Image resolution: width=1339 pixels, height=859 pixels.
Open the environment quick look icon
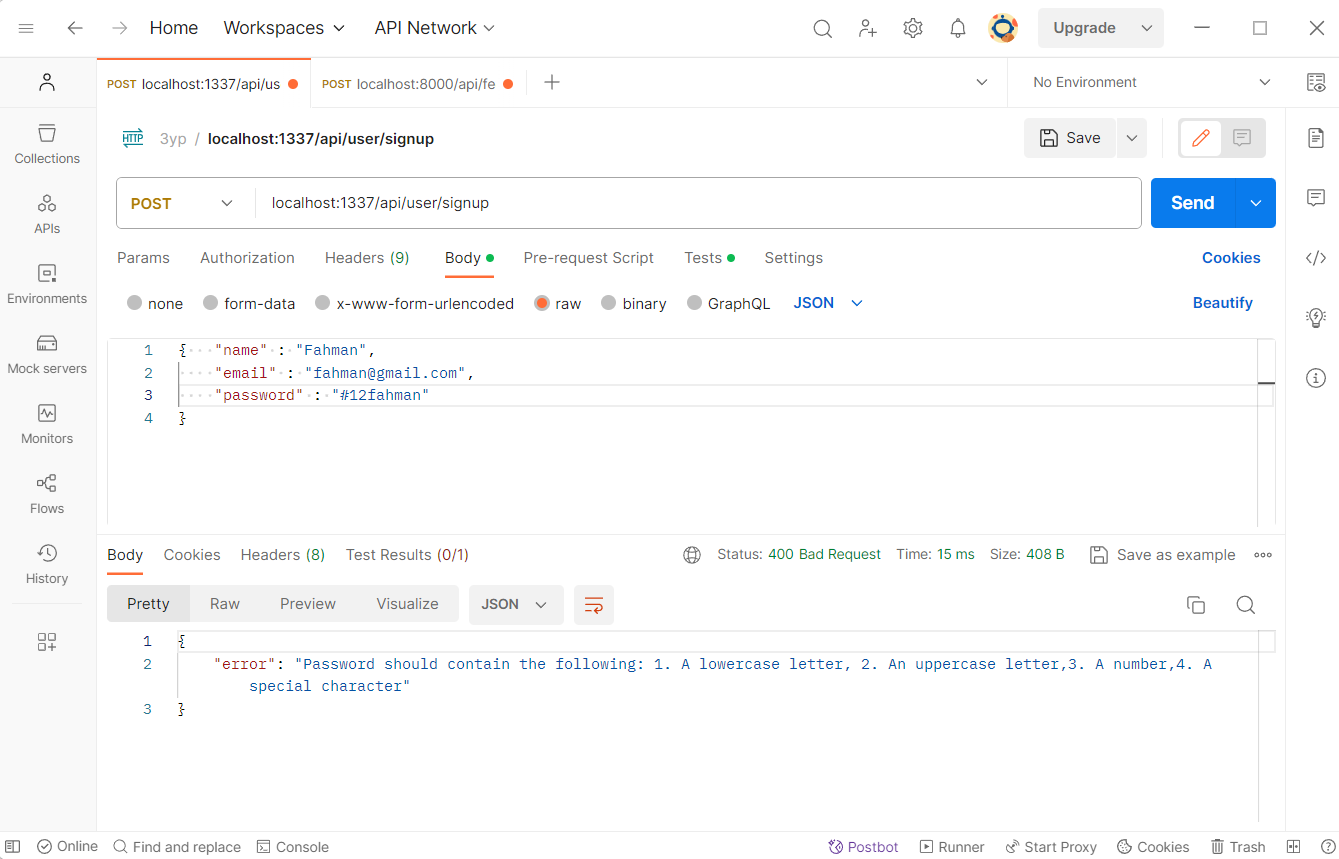click(x=1316, y=82)
